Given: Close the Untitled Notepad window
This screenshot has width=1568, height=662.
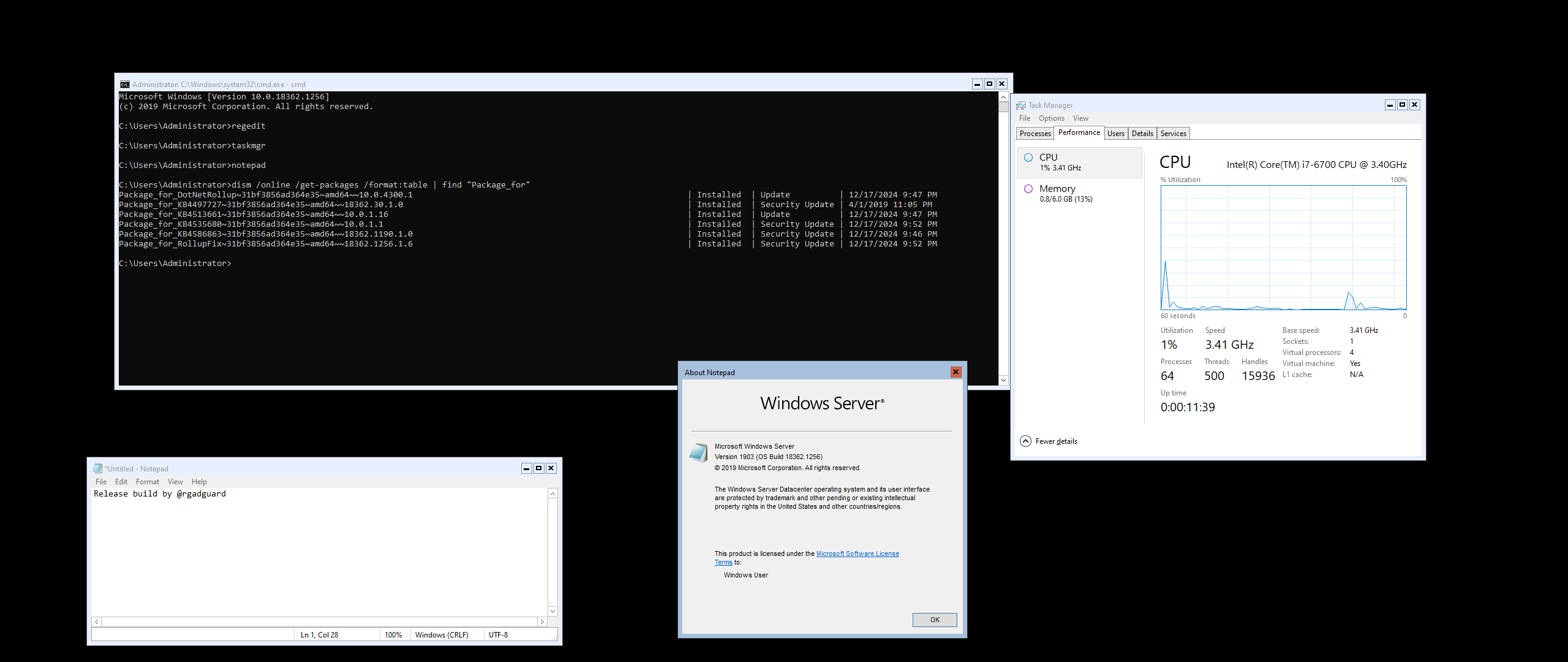Looking at the screenshot, I should pos(551,468).
